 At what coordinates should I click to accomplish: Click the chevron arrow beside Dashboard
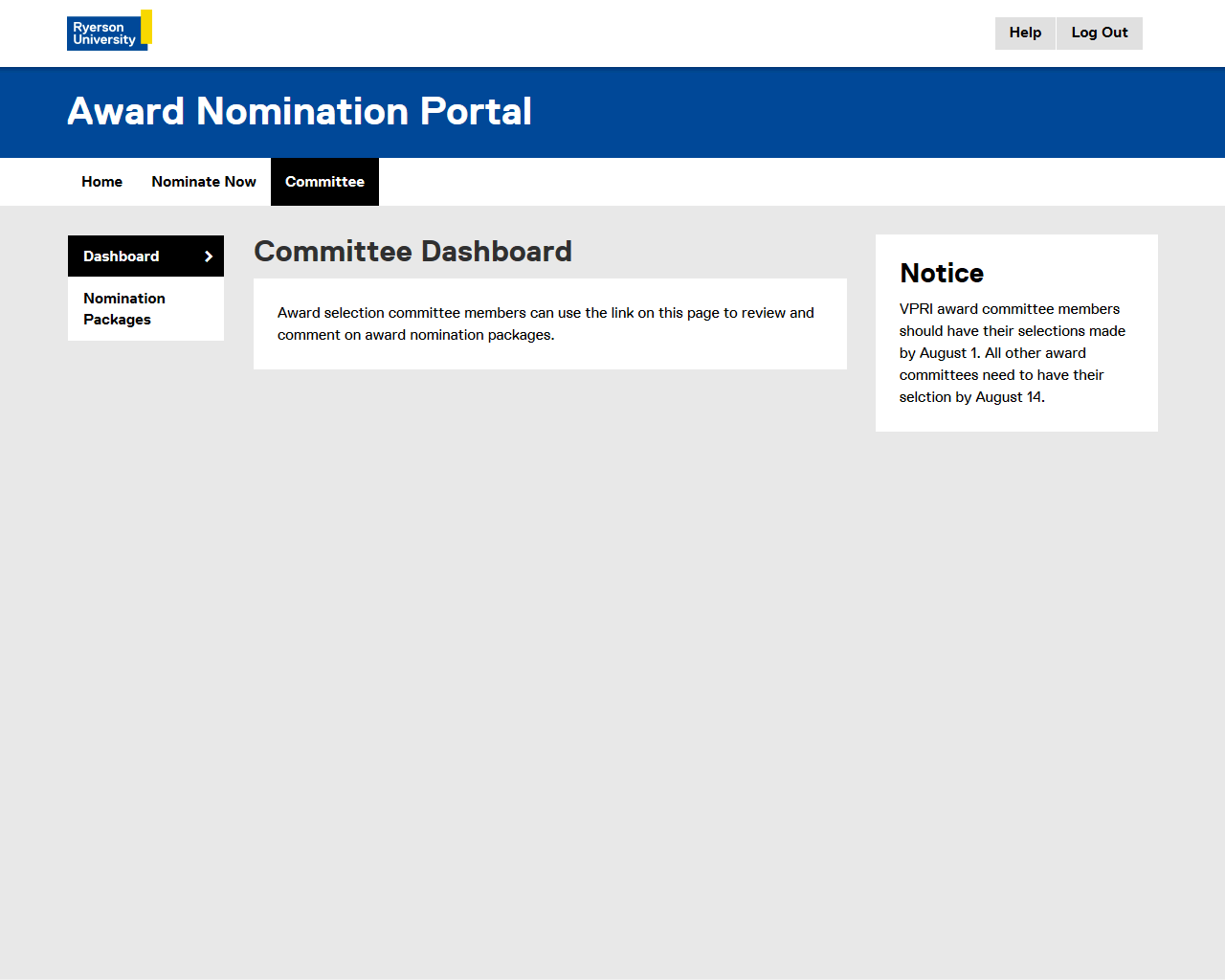[209, 256]
